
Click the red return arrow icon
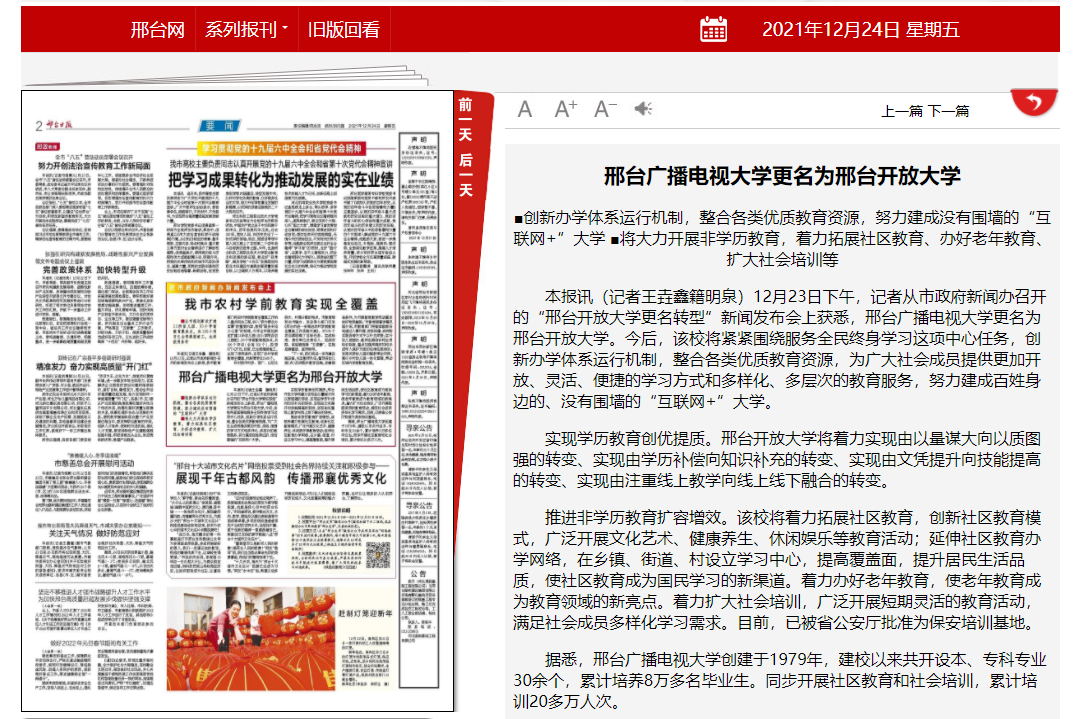tap(1034, 102)
